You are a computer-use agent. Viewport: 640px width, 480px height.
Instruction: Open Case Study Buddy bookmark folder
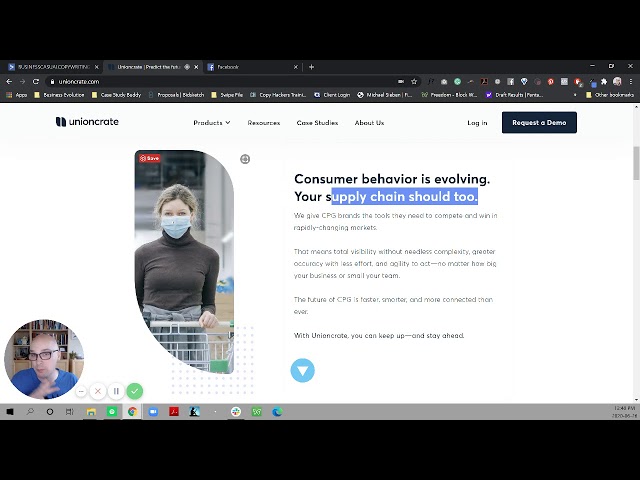pos(116,95)
